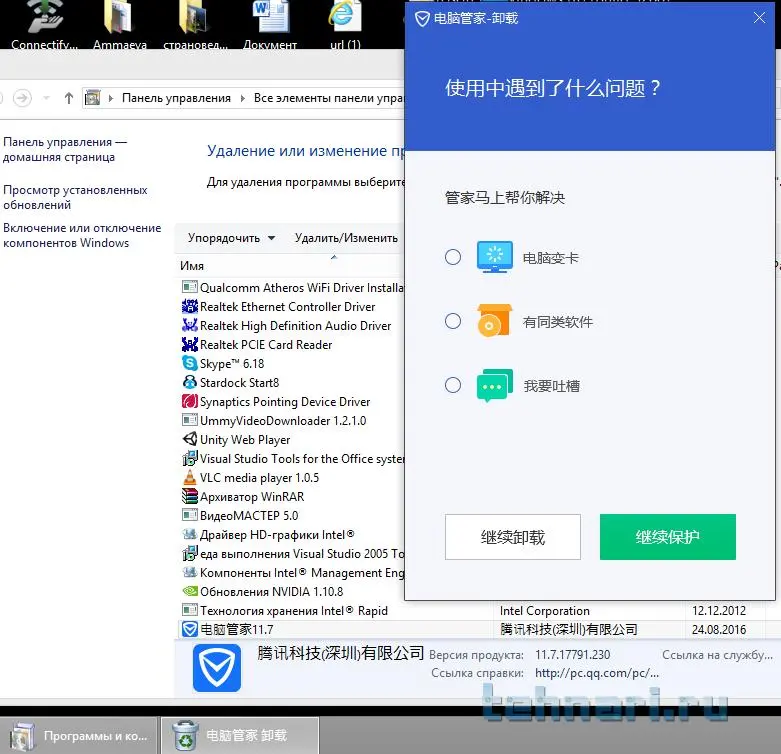Click Компоненты Intel Management Engine icon

(x=190, y=572)
